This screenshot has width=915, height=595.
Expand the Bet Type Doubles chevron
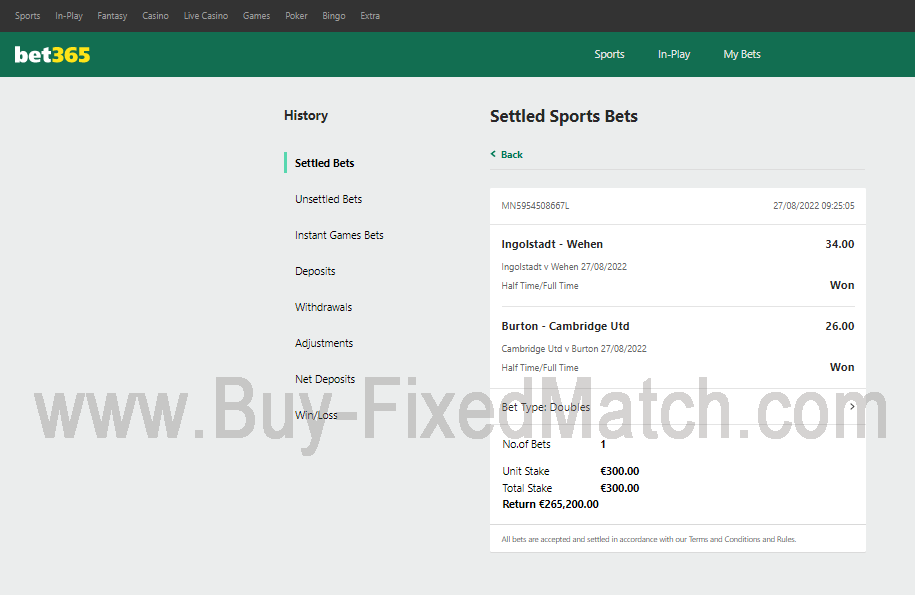[852, 407]
